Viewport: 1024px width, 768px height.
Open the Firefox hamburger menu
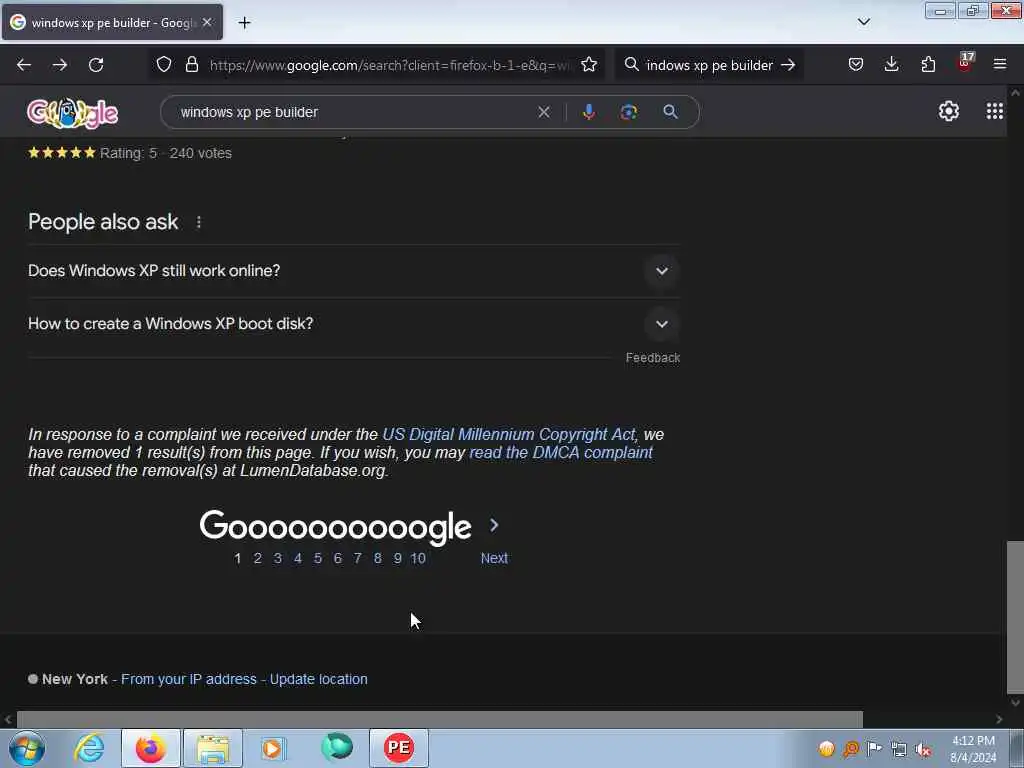[x=1000, y=64]
